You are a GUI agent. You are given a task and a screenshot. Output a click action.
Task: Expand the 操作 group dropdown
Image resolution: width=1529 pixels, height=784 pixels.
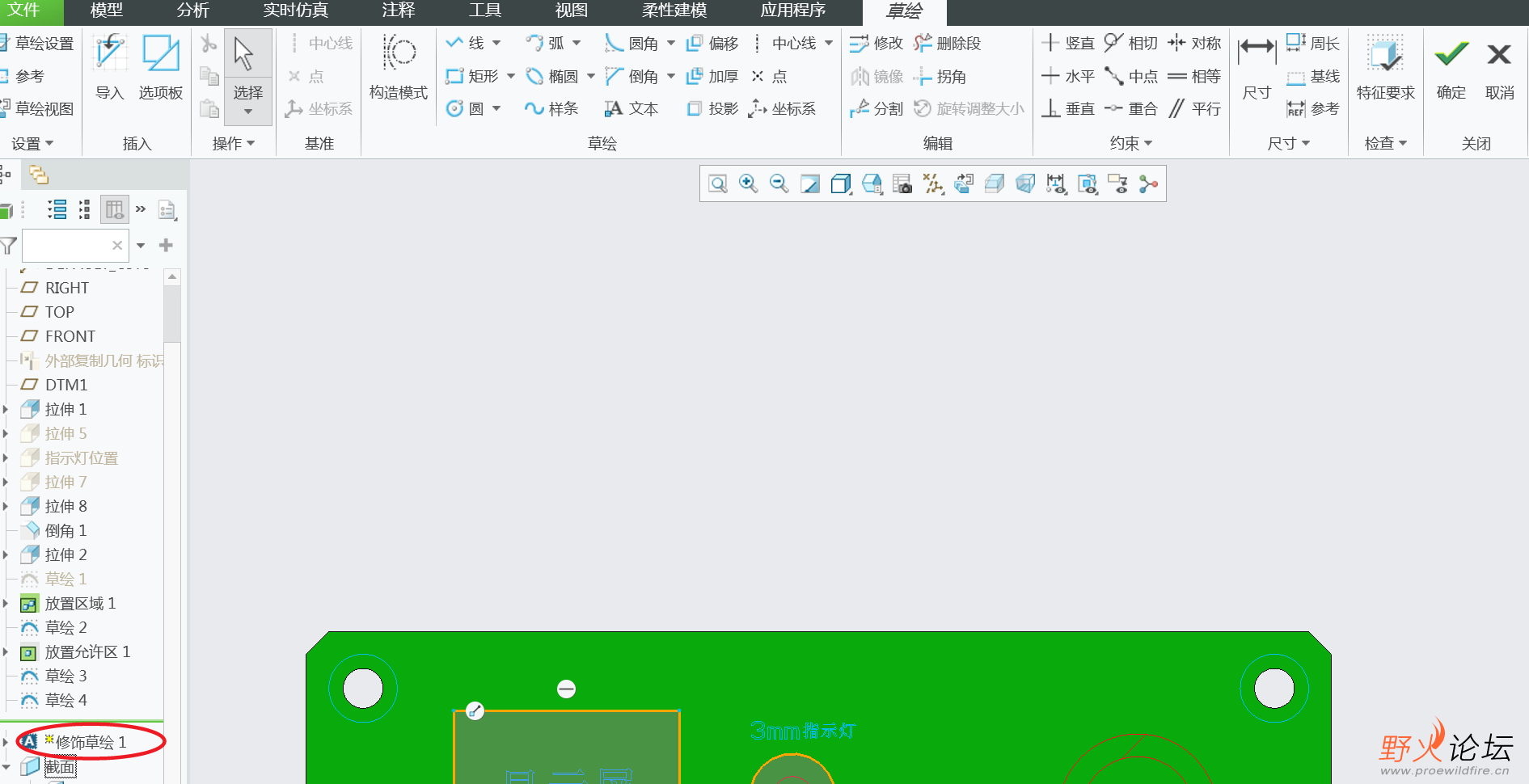pyautogui.click(x=234, y=143)
